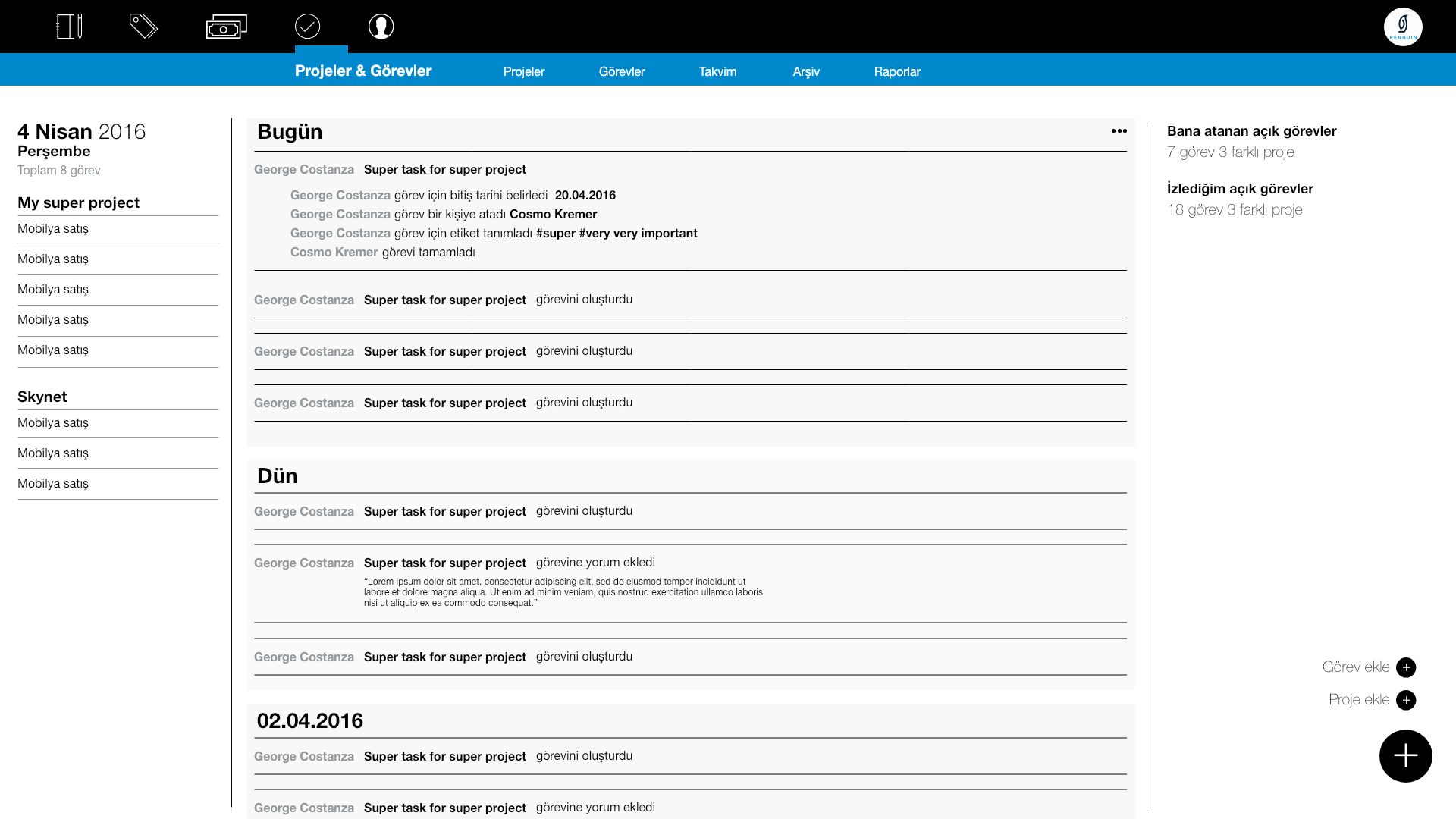Viewport: 1456px width, 819px height.
Task: Open the contacts section via the person icon
Action: [x=381, y=26]
